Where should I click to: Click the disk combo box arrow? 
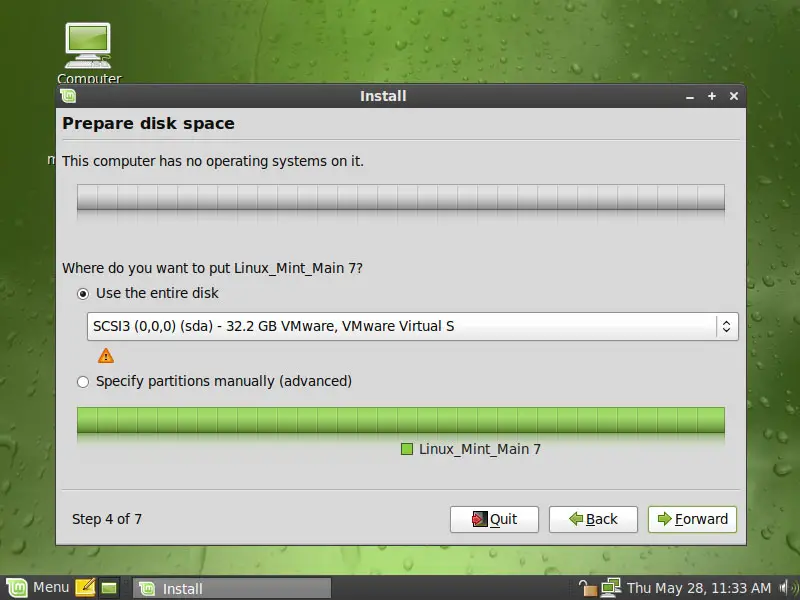click(727, 326)
